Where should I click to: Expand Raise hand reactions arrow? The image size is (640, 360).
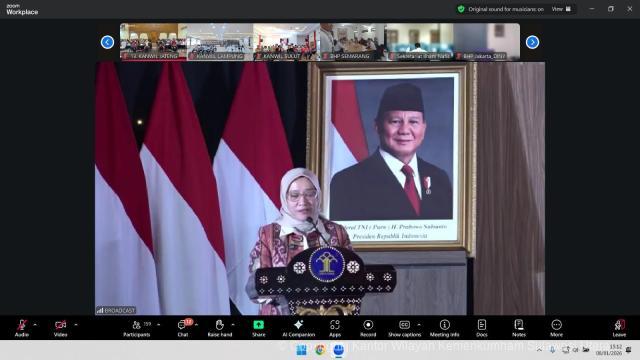[233, 325]
